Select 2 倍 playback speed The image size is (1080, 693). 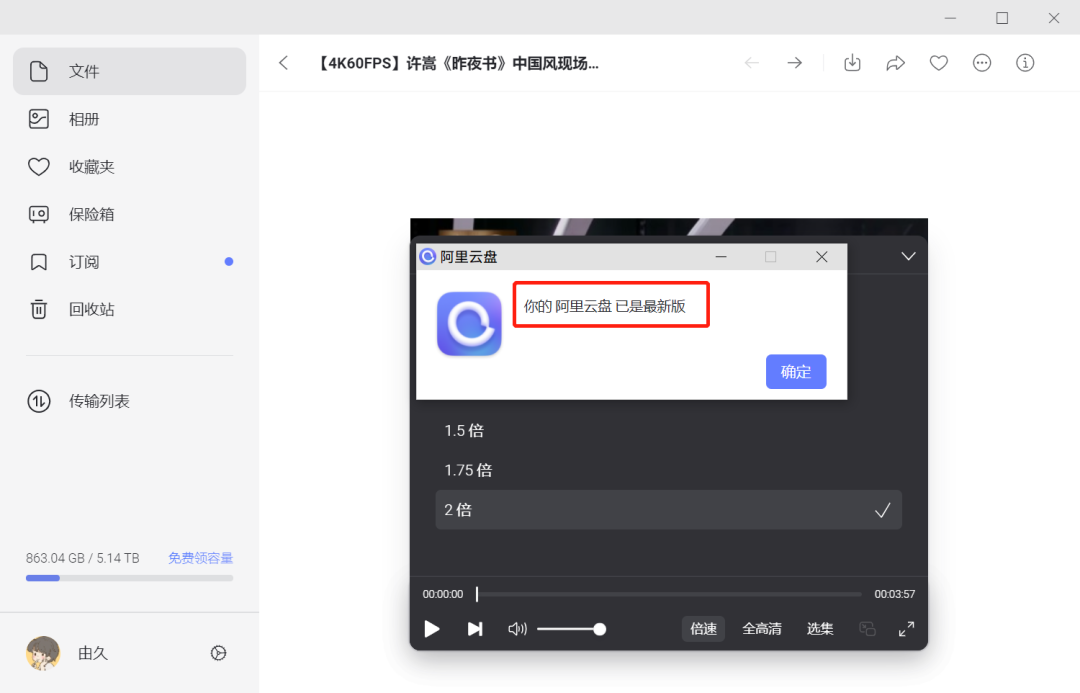click(668, 510)
